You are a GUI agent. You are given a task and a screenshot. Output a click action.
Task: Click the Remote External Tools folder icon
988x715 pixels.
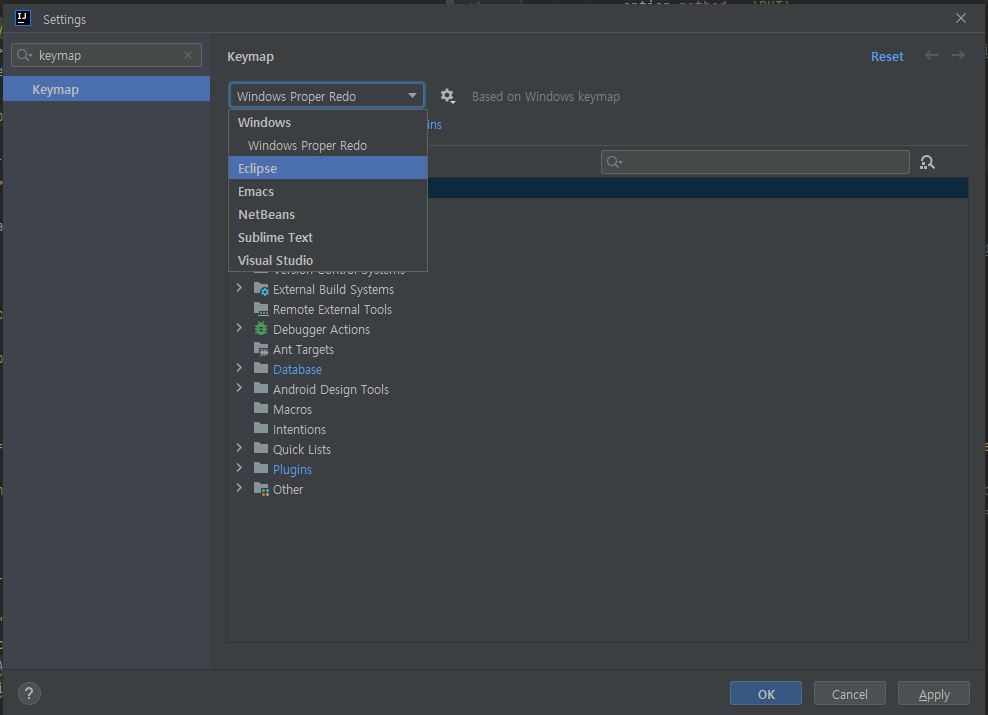pos(261,309)
